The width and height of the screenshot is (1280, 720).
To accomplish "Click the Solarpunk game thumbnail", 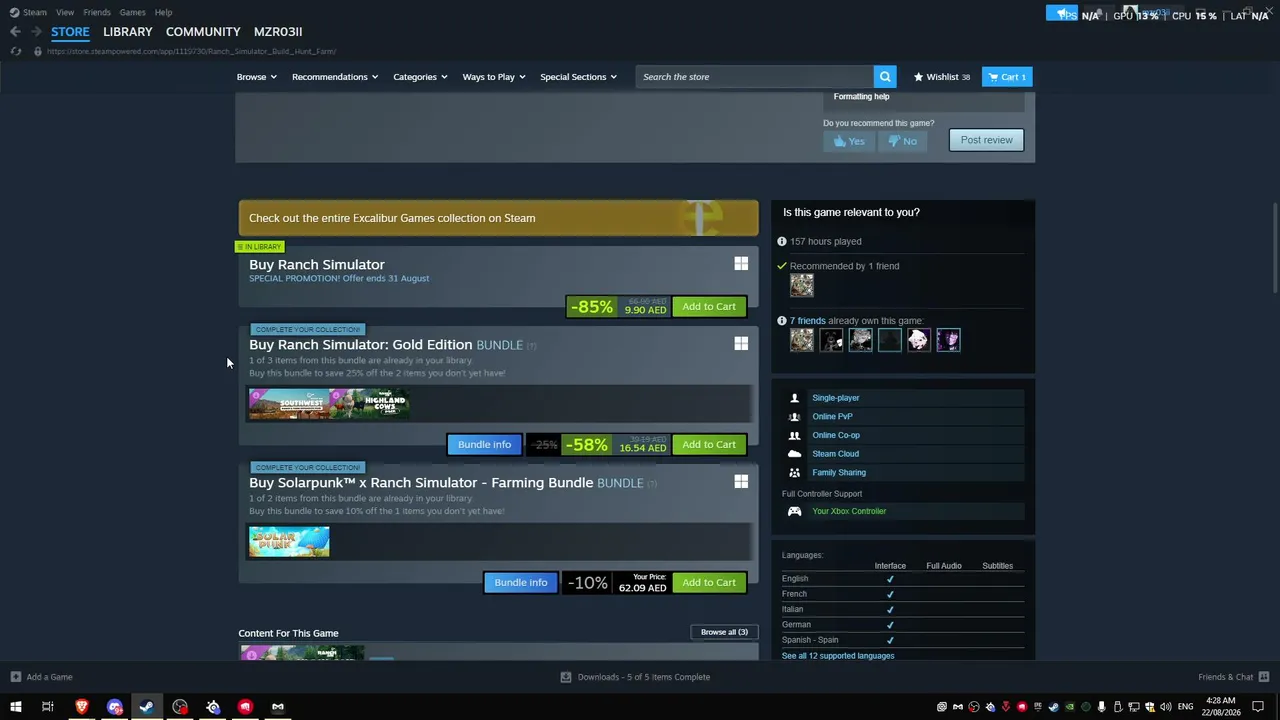I will click(x=289, y=542).
